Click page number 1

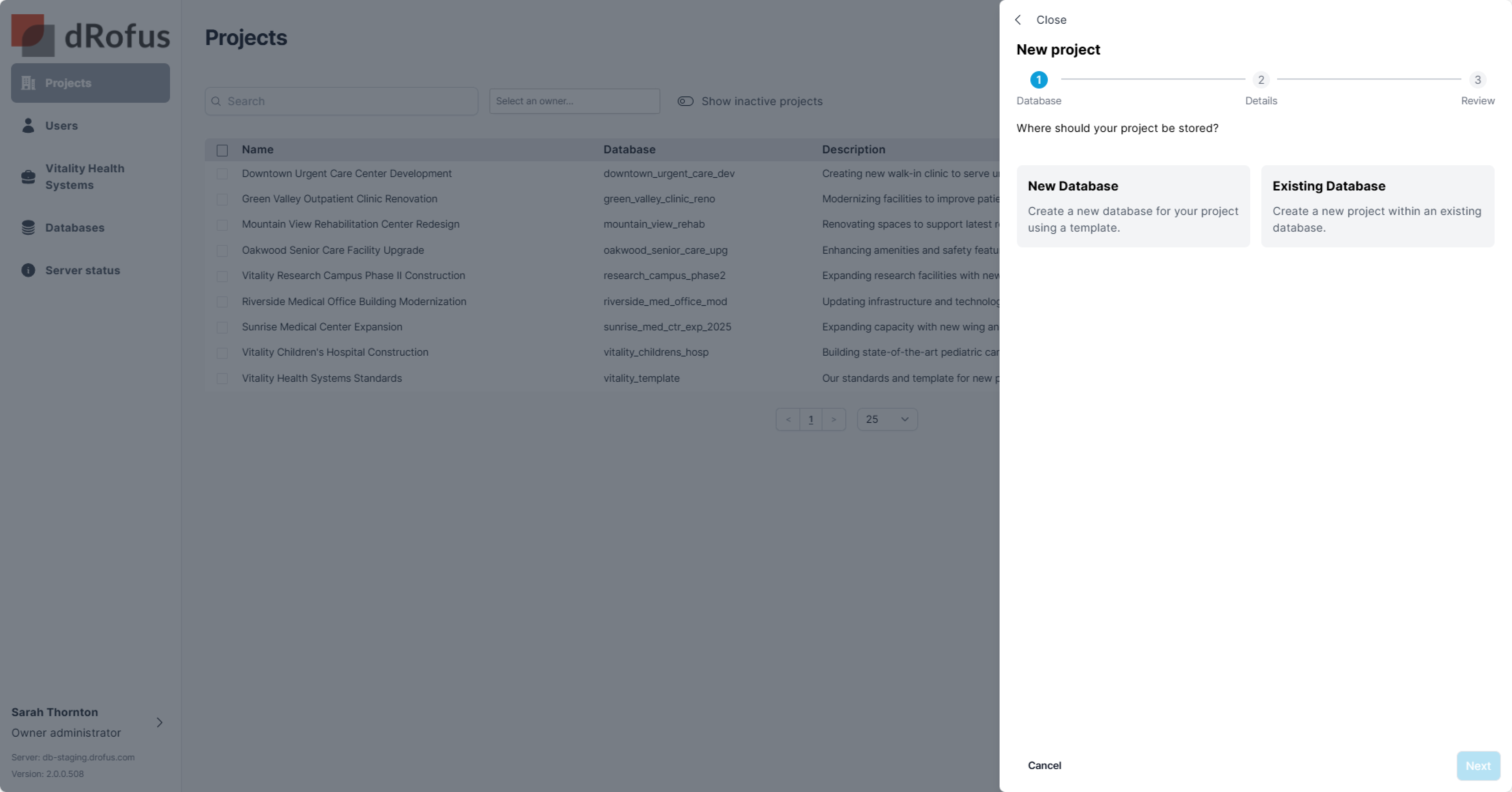point(811,419)
